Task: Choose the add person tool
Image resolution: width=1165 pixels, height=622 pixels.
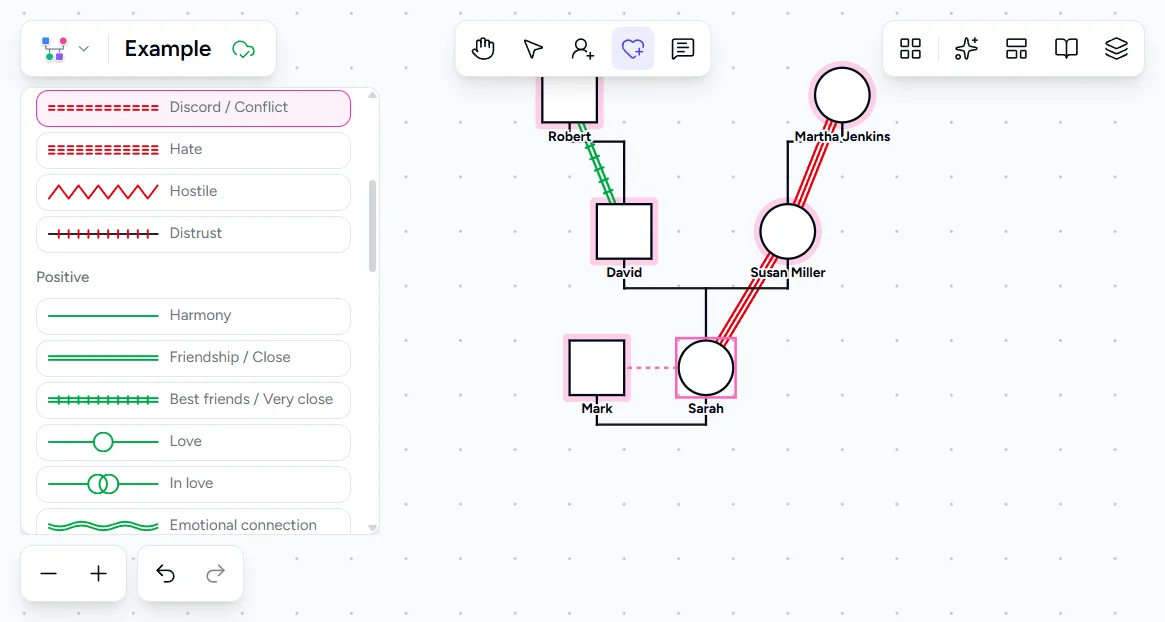Action: coord(582,49)
